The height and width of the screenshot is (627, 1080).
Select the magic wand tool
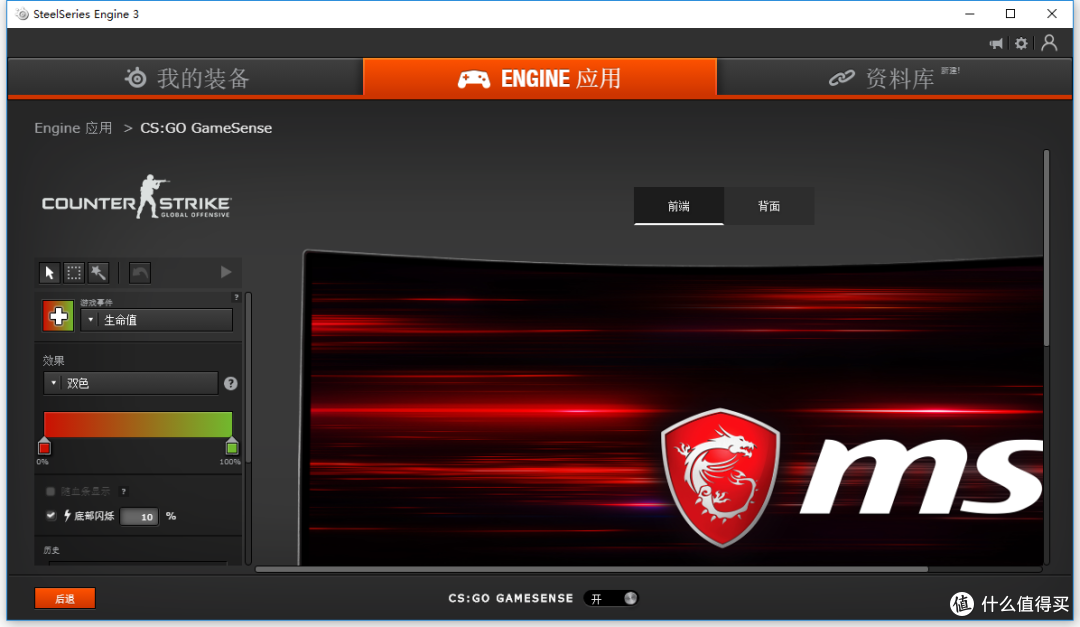pyautogui.click(x=98, y=273)
